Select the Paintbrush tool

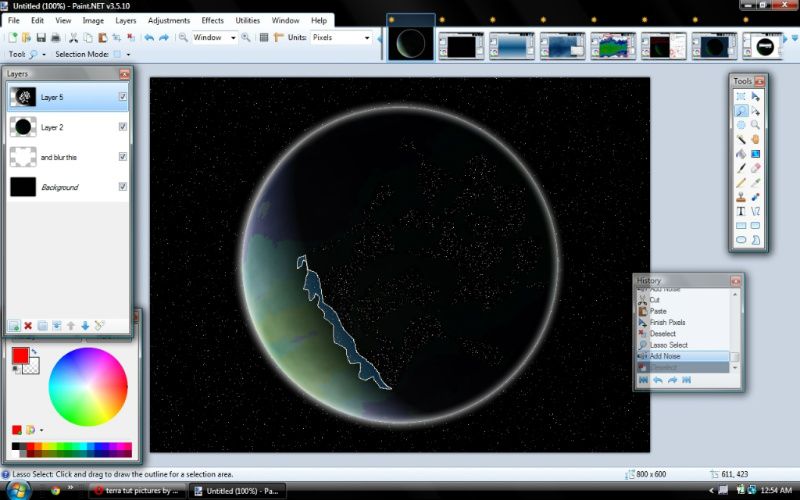741,168
